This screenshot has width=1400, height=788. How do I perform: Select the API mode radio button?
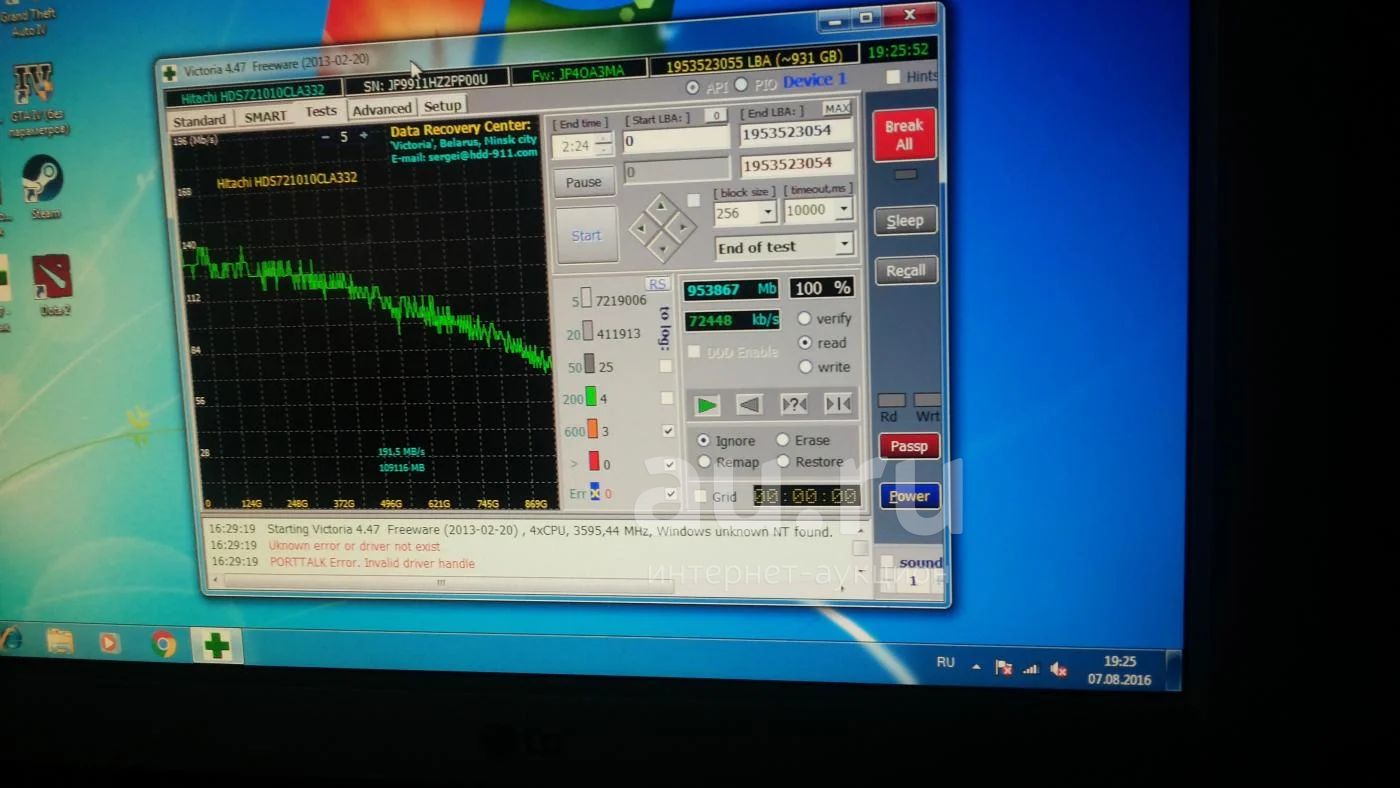[x=692, y=88]
